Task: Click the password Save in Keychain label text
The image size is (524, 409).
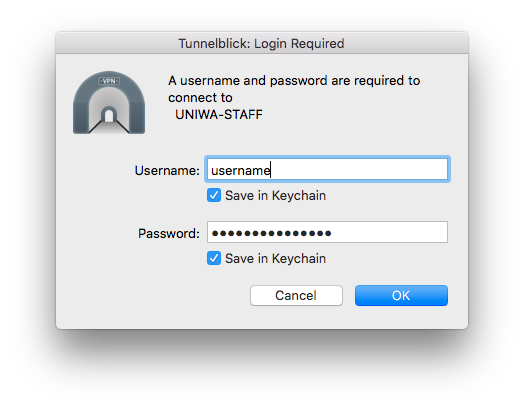Action: point(275,258)
